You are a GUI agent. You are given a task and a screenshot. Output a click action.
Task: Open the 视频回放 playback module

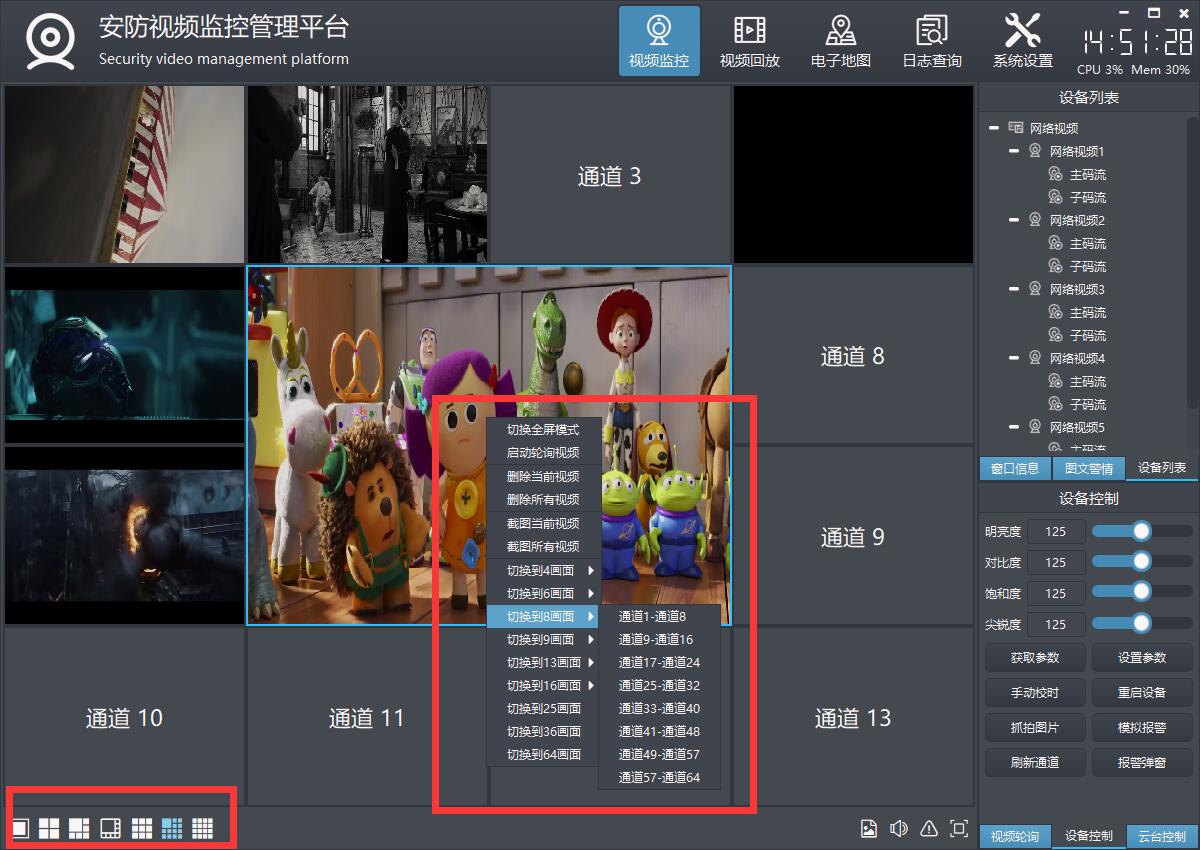[x=749, y=41]
